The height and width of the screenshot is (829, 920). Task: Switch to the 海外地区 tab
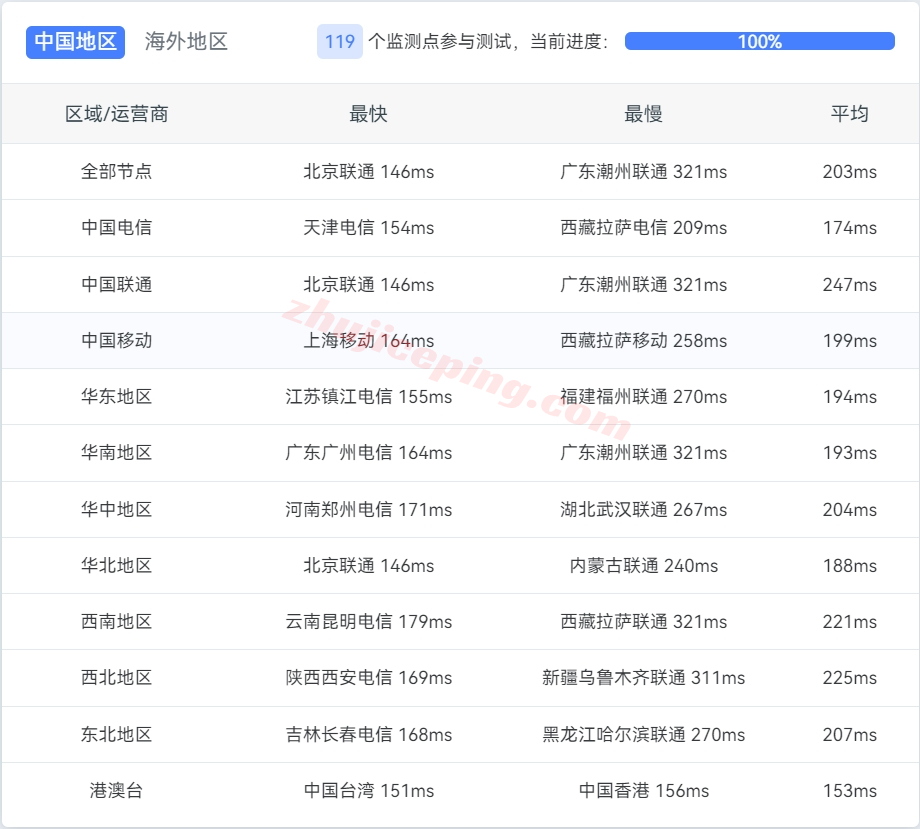tap(185, 42)
